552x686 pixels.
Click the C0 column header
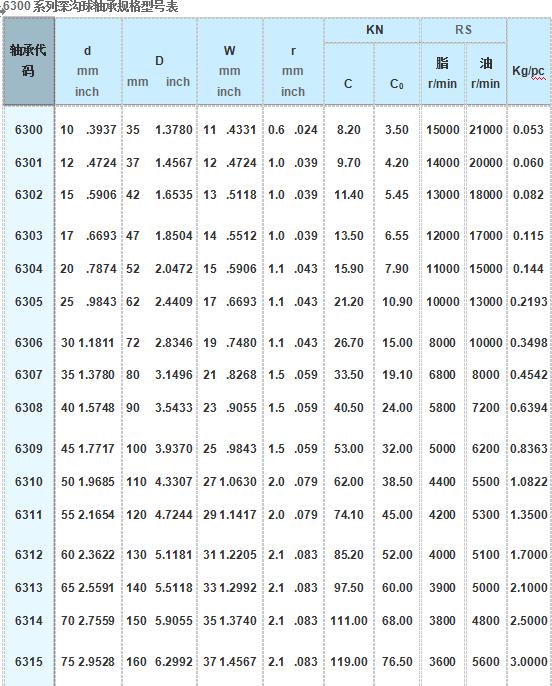(x=396, y=84)
